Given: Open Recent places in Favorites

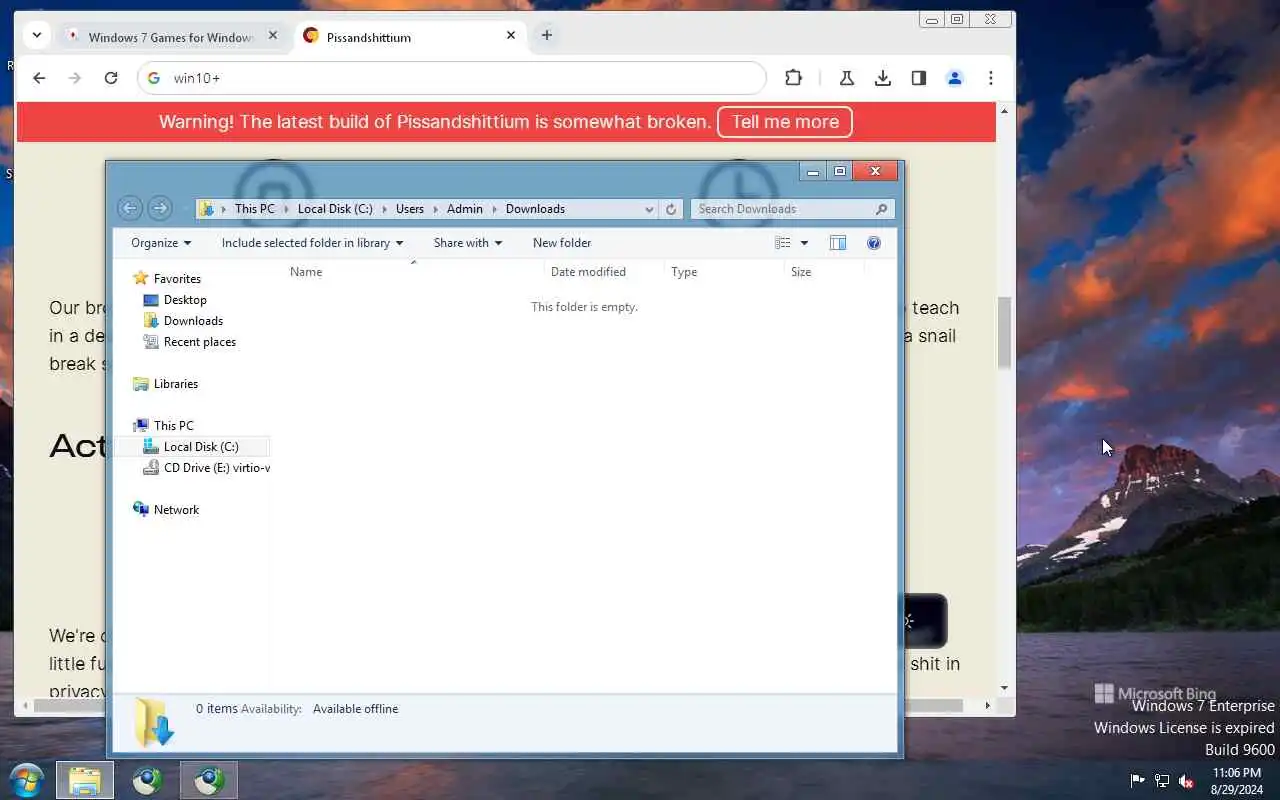Looking at the screenshot, I should 199,342.
